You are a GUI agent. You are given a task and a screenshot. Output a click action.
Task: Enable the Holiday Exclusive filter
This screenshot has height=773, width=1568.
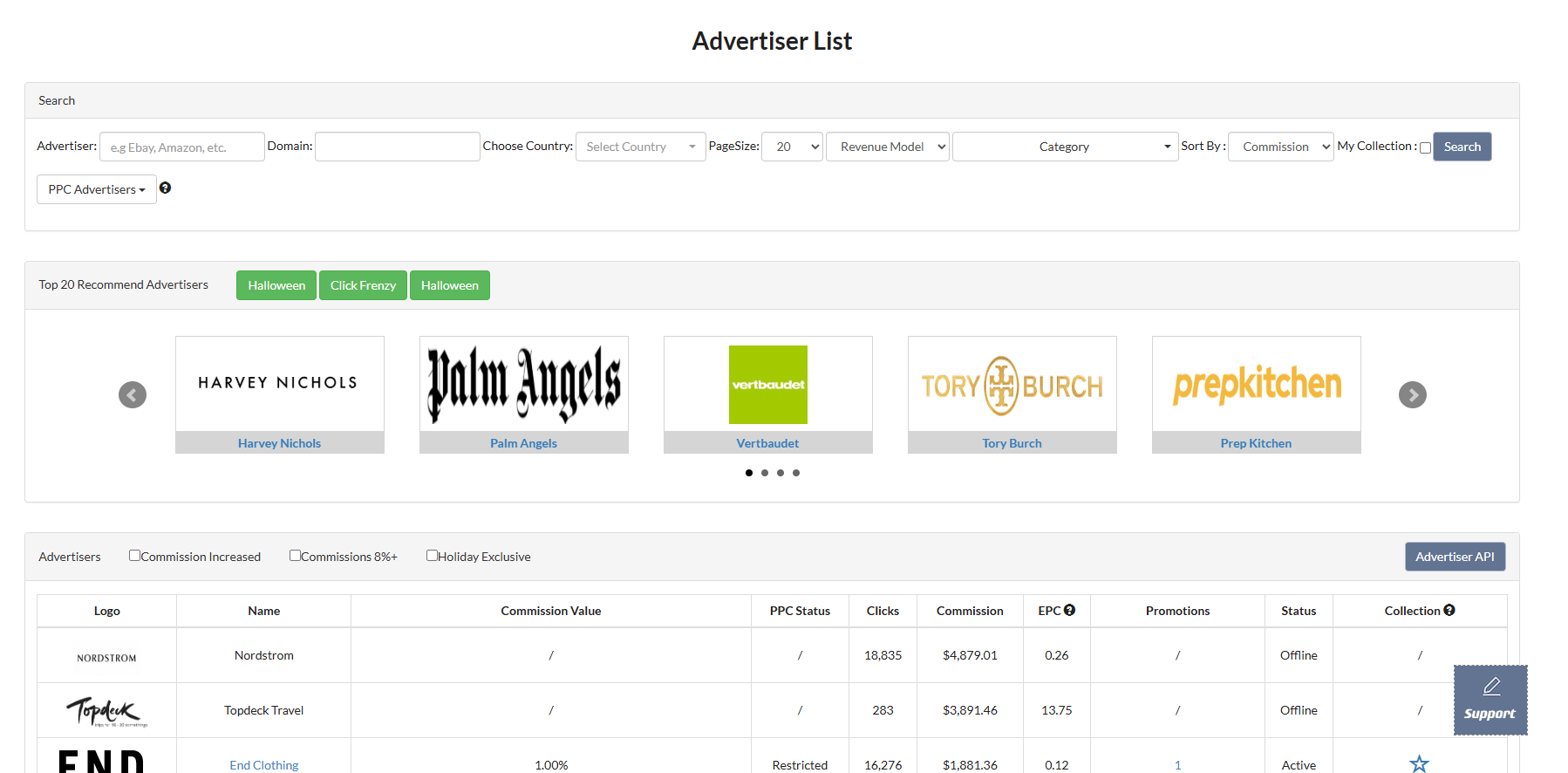click(x=432, y=555)
